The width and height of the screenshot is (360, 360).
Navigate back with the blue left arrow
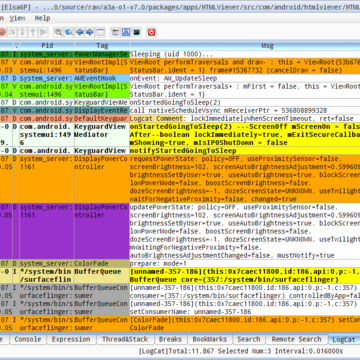79,32
